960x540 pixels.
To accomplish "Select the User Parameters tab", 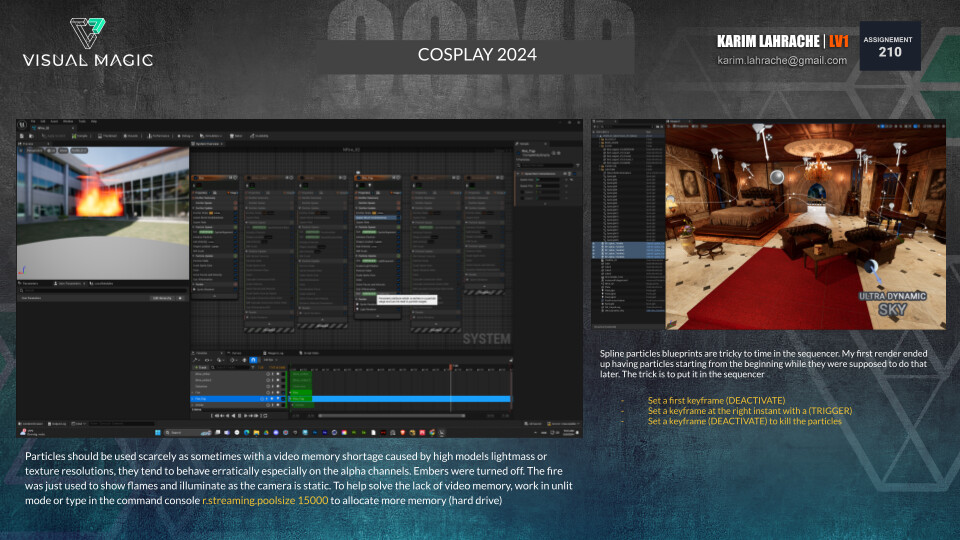I will pos(69,283).
